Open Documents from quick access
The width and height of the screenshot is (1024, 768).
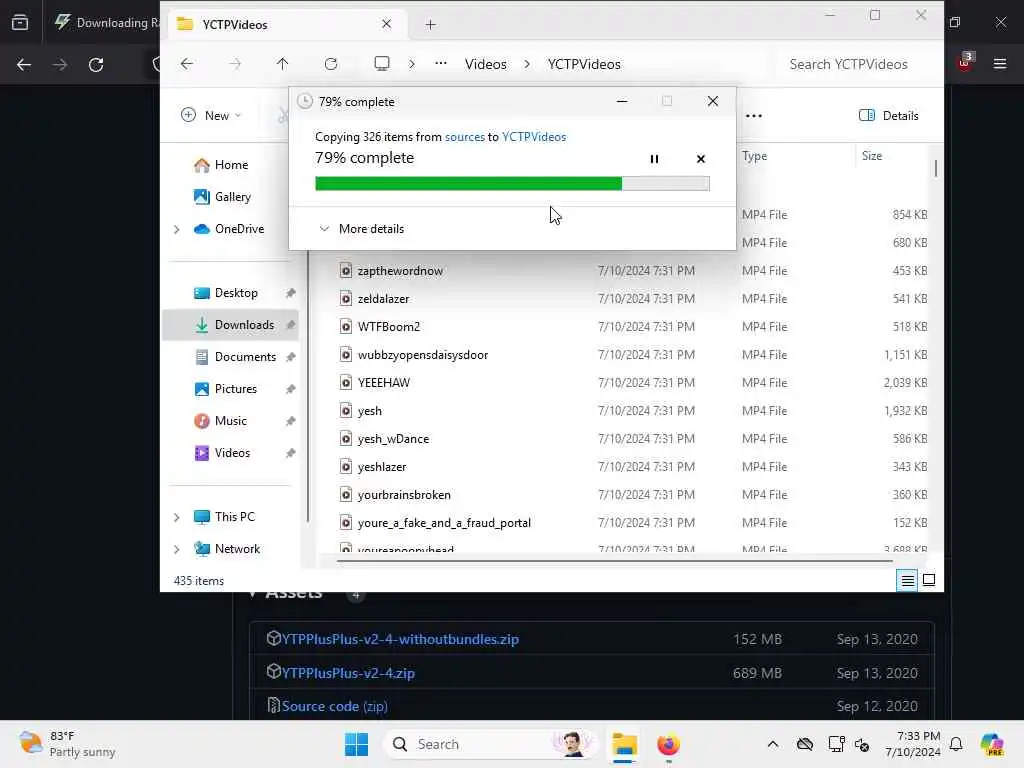tap(236, 357)
